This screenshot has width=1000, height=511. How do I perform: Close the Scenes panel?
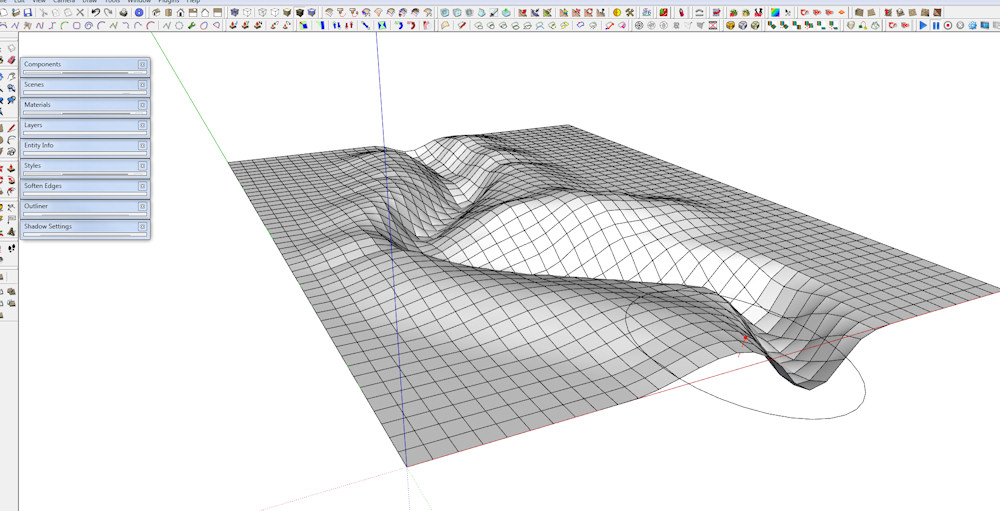point(142,84)
